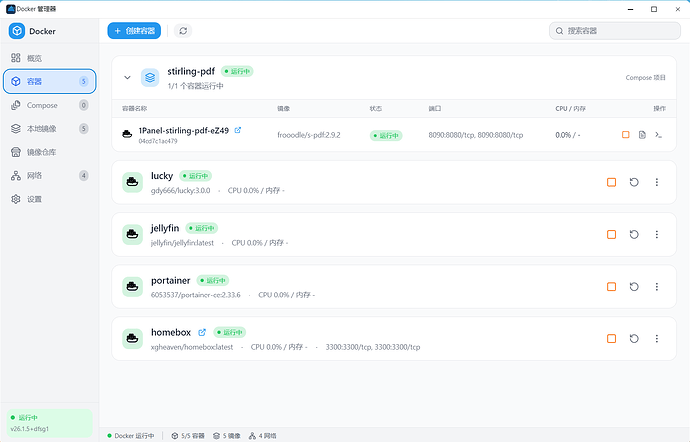
Task: Click the Docker 运行中 status bar entry
Action: coord(131,436)
